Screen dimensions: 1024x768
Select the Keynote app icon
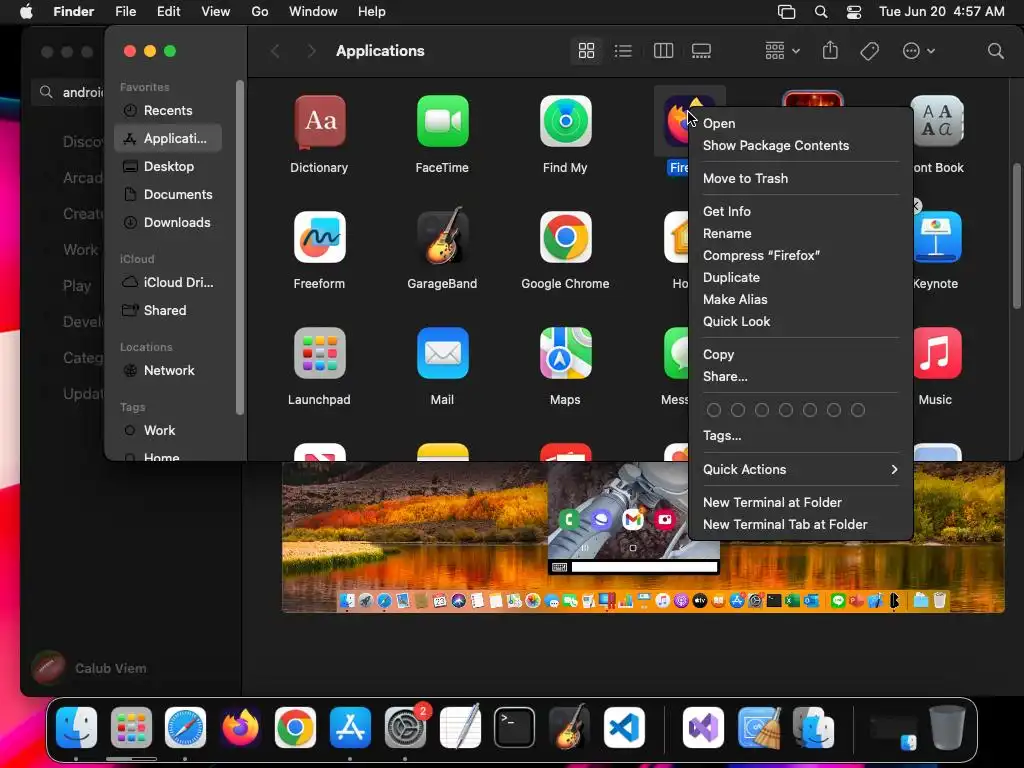pyautogui.click(x=937, y=237)
